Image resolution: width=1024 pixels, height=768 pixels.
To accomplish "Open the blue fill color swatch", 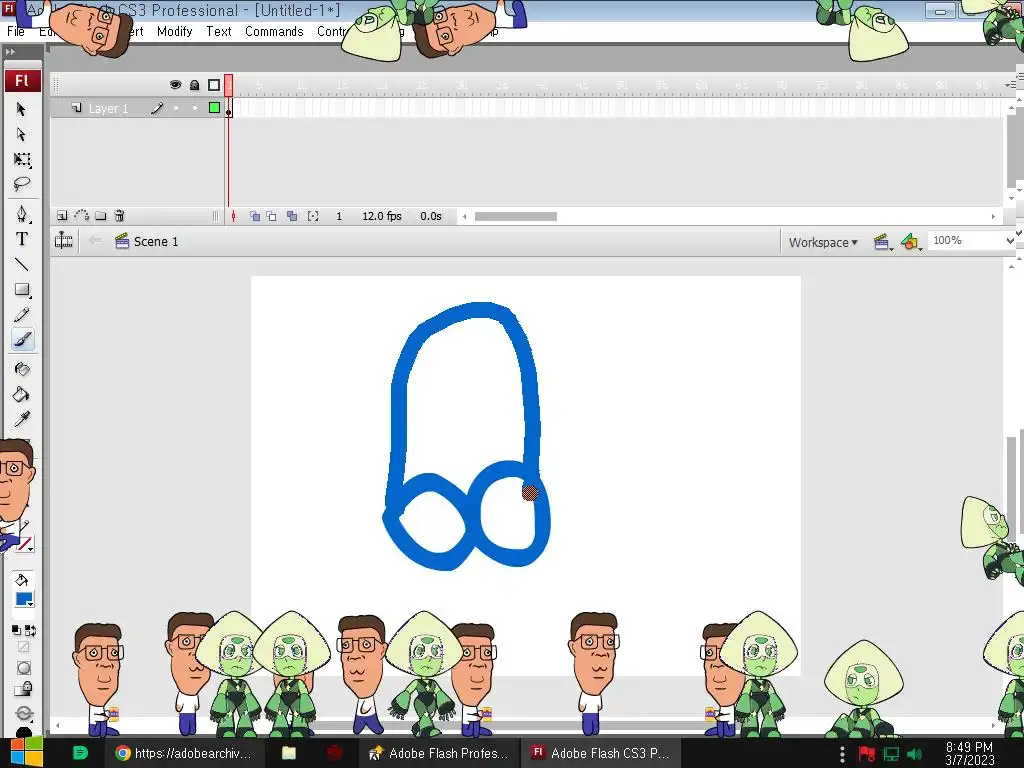I will coord(24,599).
